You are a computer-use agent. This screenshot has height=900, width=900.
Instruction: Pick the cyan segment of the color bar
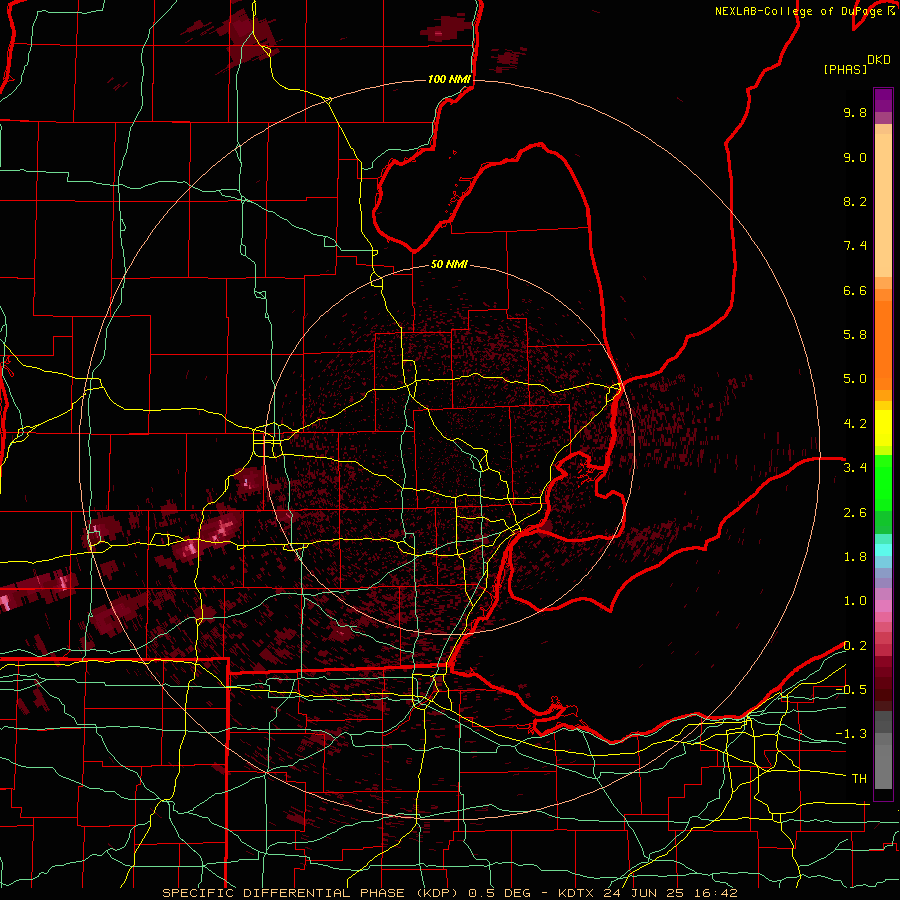pos(883,549)
